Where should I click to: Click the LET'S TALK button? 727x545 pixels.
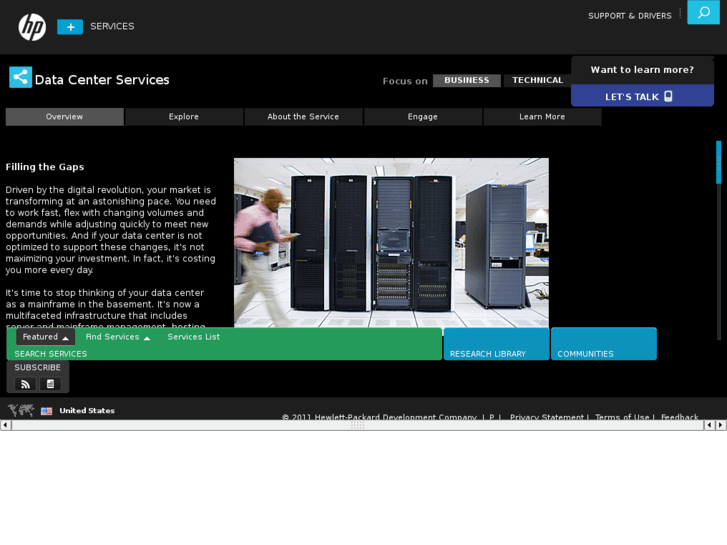[642, 96]
